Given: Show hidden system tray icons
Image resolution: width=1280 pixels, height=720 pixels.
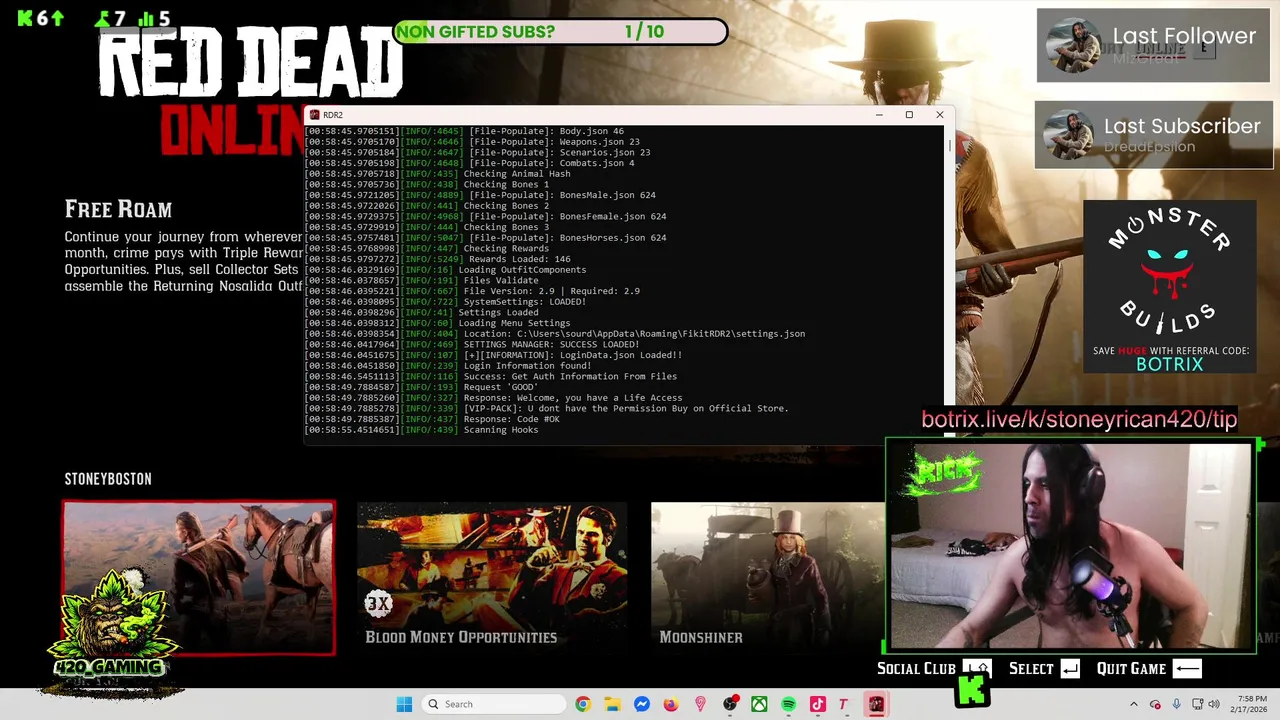Looking at the screenshot, I should point(1133,704).
